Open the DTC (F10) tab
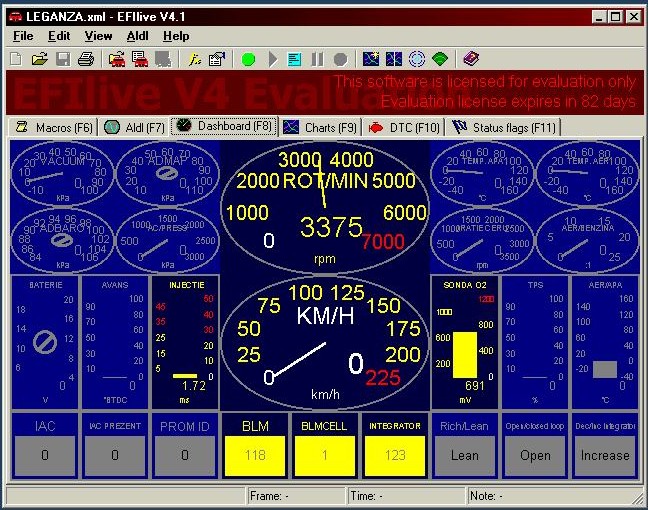Viewport: 648px width, 510px height. pyautogui.click(x=404, y=127)
